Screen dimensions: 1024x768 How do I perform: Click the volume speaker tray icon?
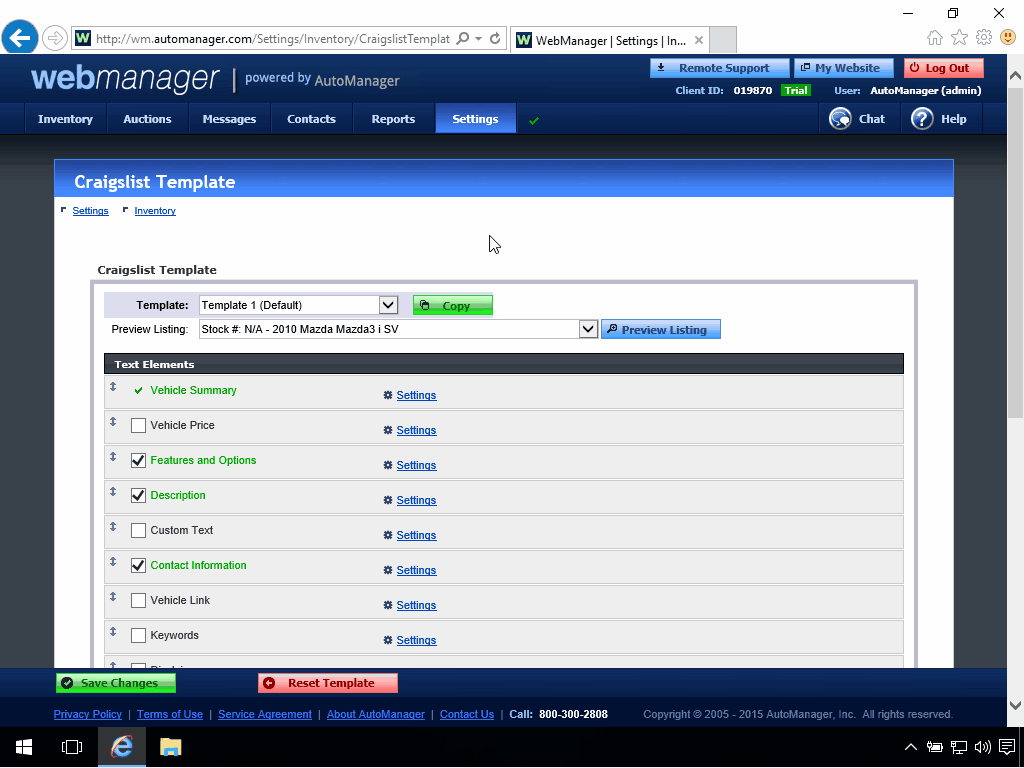982,747
